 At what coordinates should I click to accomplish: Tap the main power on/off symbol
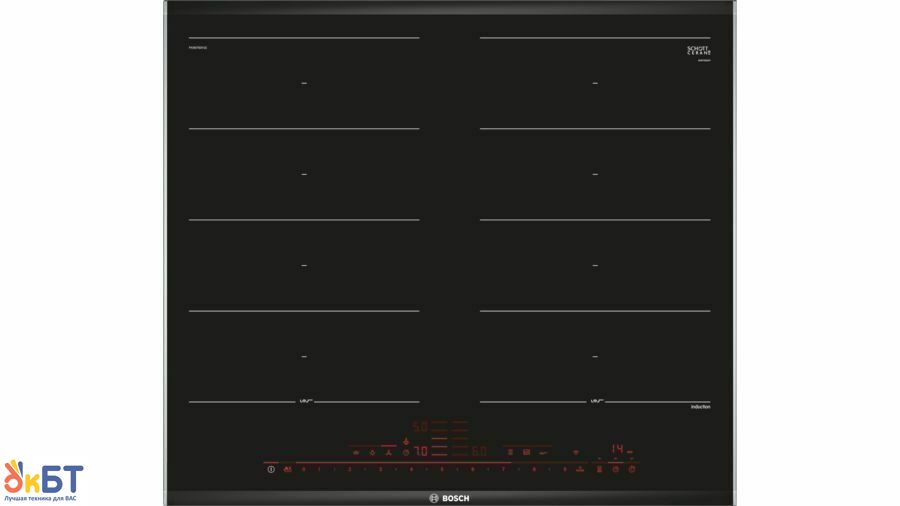tap(271, 469)
